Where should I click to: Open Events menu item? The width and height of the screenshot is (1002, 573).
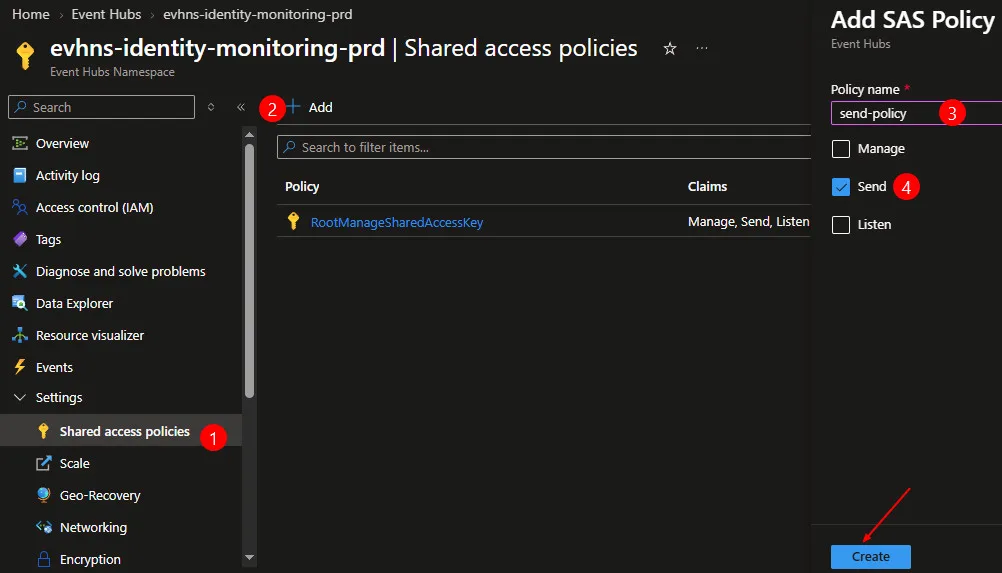pyautogui.click(x=54, y=367)
